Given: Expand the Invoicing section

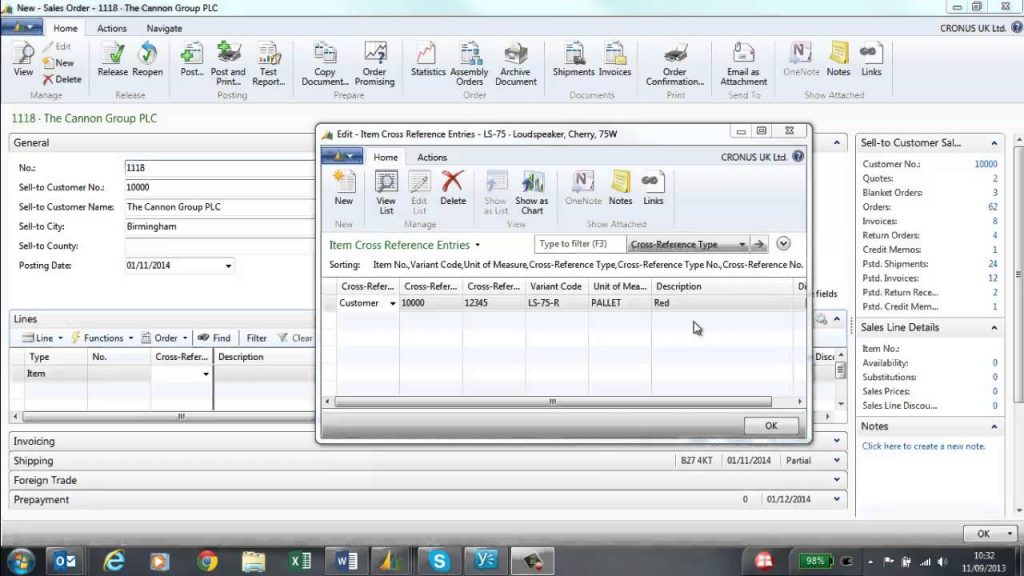Looking at the screenshot, I should click(x=837, y=441).
